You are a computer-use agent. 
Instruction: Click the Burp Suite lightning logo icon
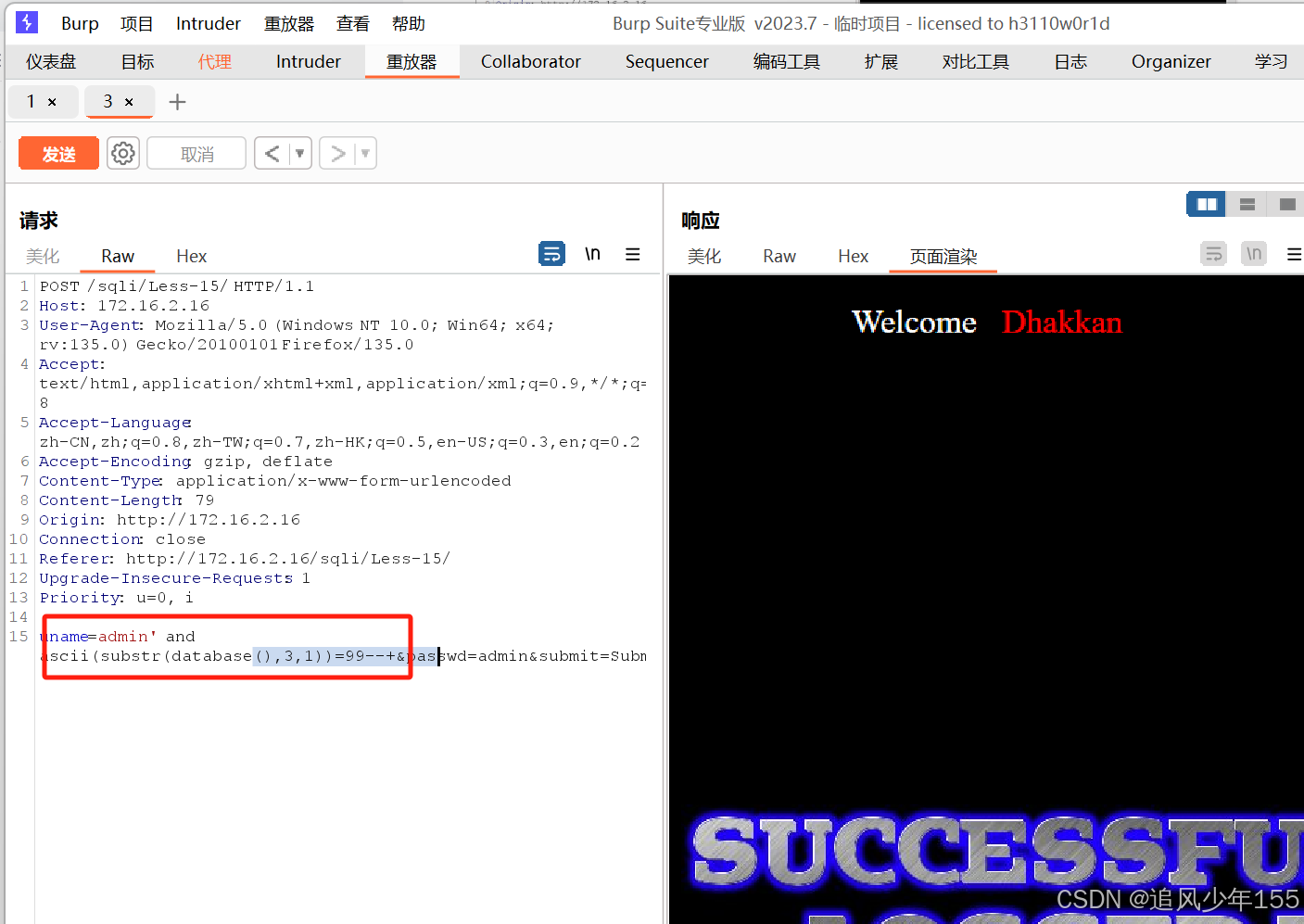click(x=27, y=22)
